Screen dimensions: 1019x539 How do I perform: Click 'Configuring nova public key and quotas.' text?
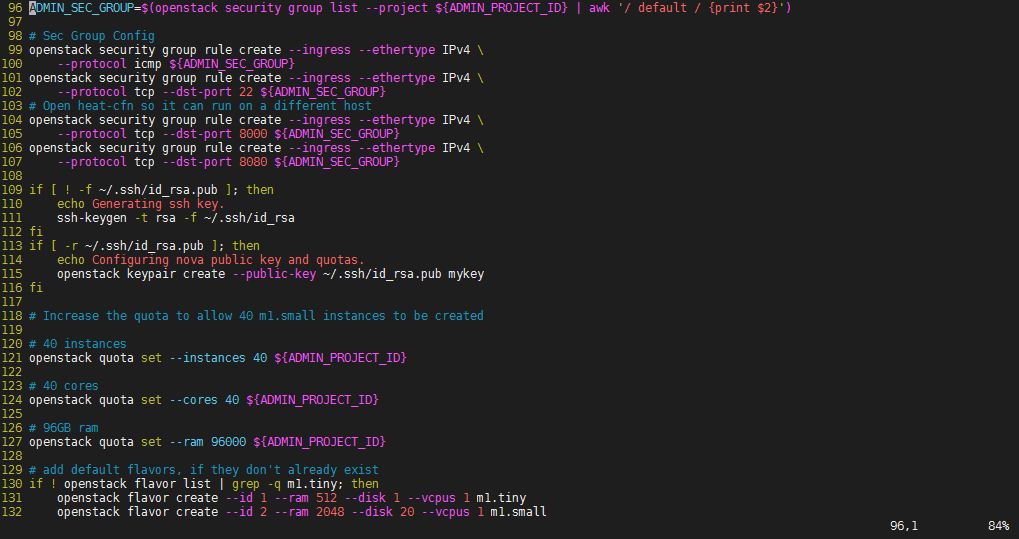[x=228, y=259]
